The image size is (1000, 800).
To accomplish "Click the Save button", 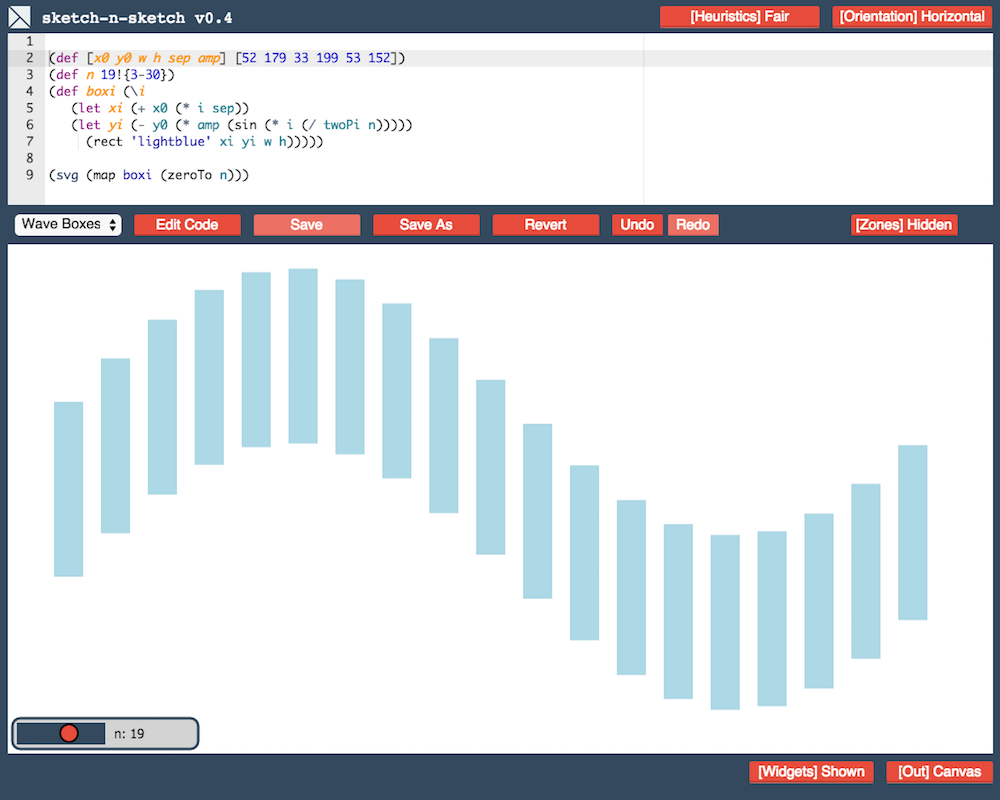I will pyautogui.click(x=306, y=225).
